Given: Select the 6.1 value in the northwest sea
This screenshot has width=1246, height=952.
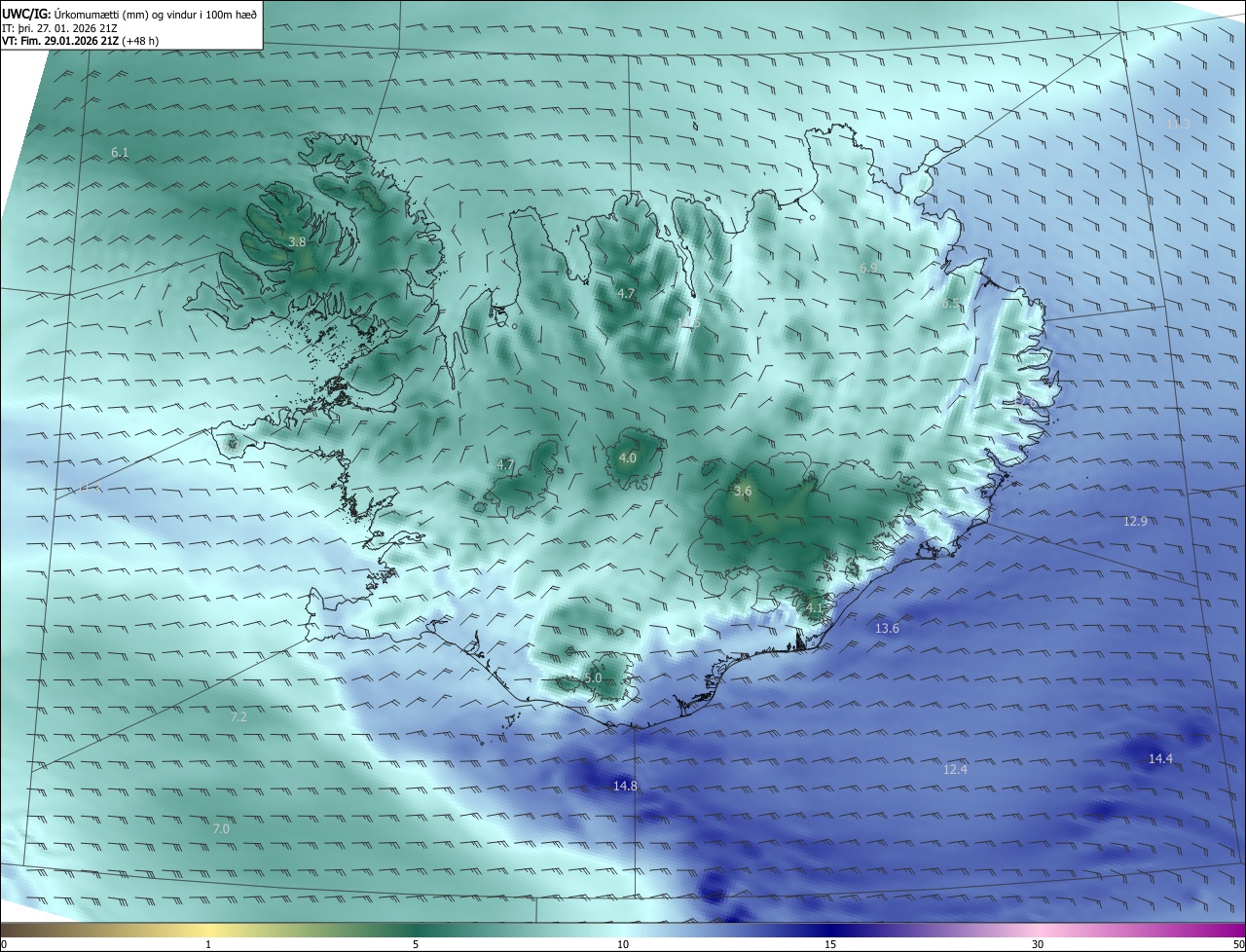Looking at the screenshot, I should (x=120, y=153).
